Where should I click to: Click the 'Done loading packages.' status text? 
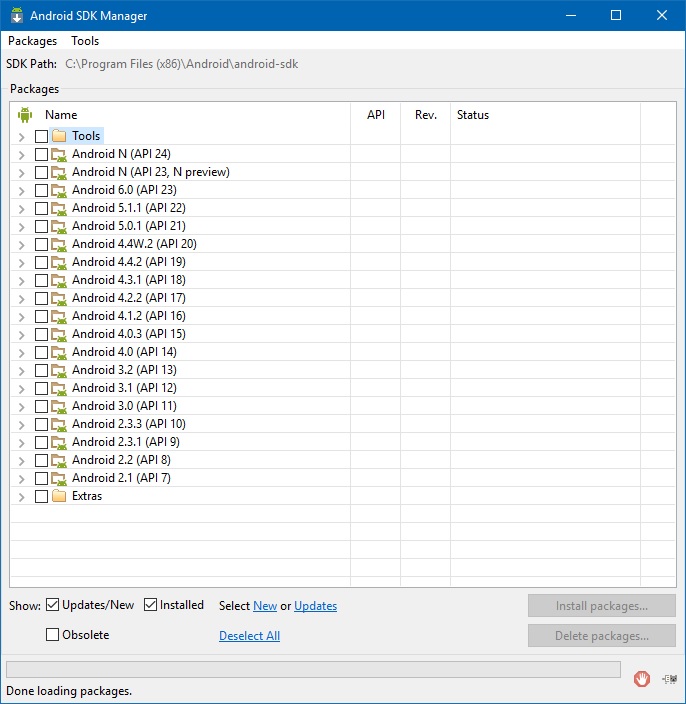point(69,691)
